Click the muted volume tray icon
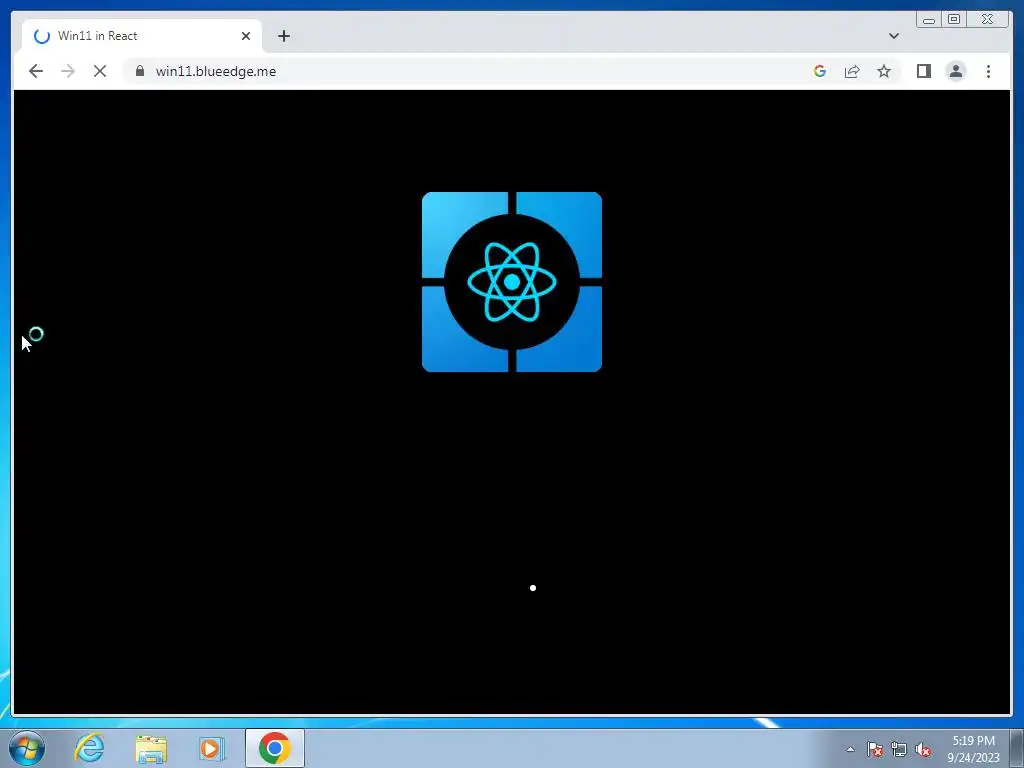 click(923, 749)
